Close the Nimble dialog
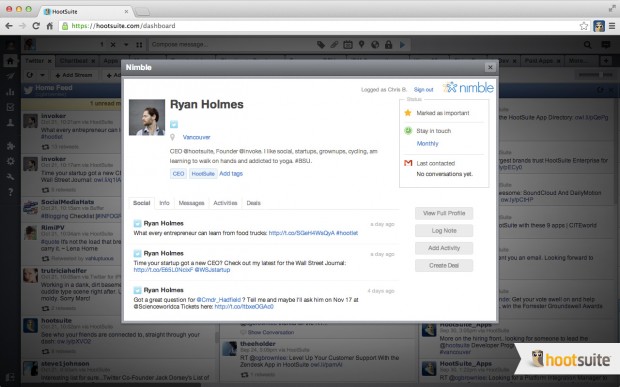 490,67
